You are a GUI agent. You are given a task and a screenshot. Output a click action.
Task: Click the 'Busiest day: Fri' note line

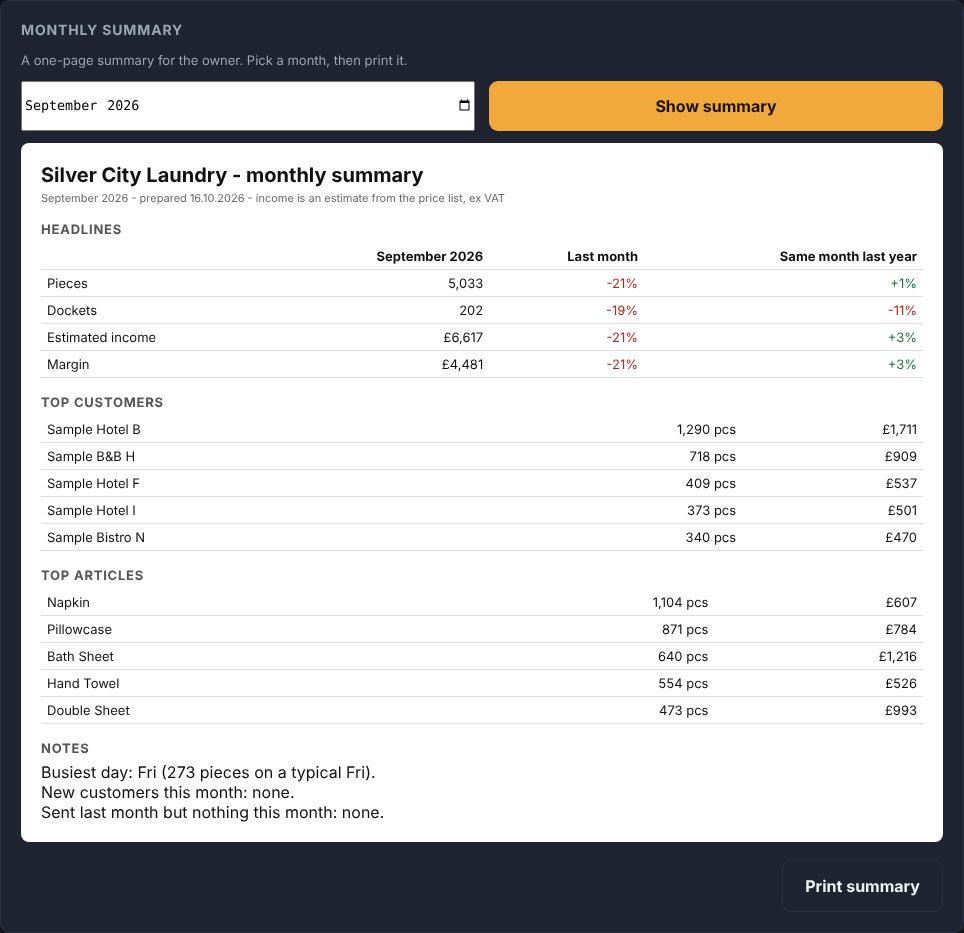pos(208,773)
